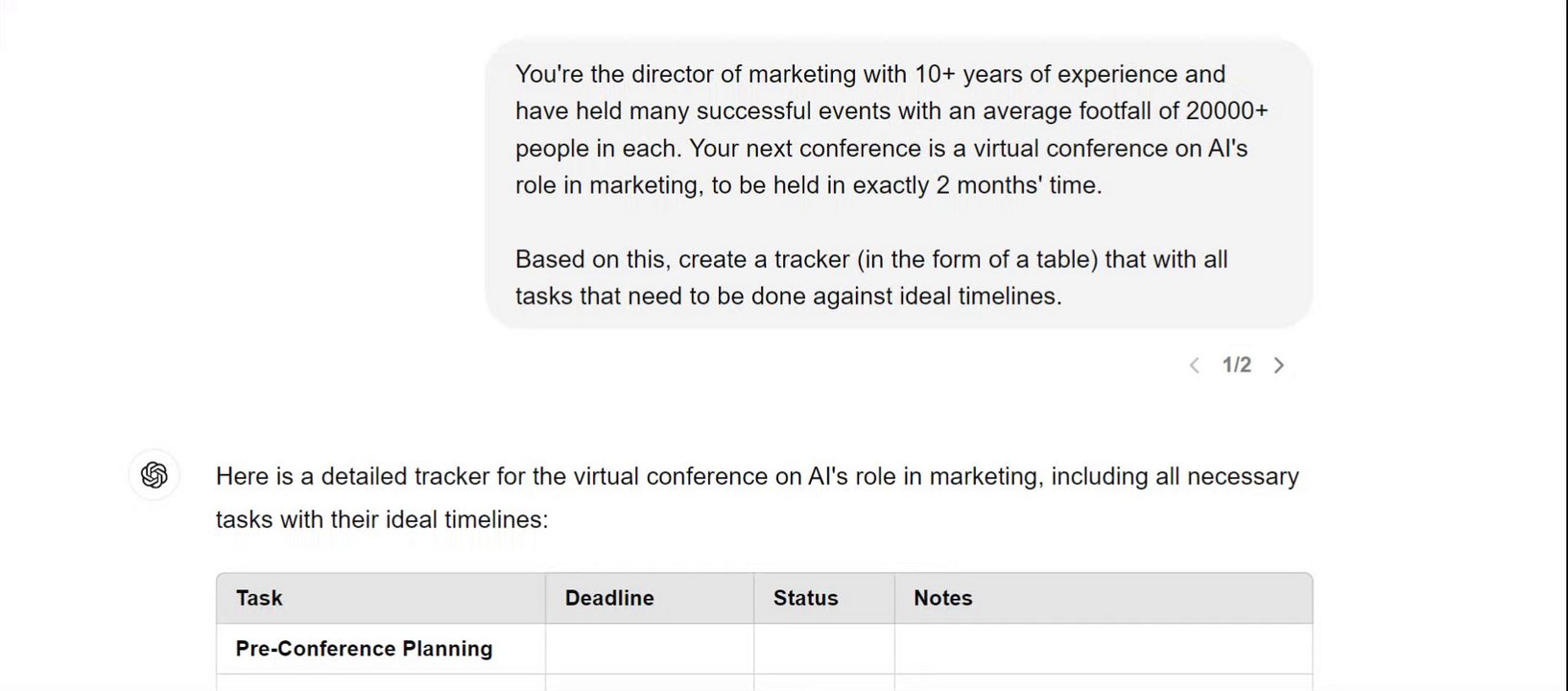Click "tasks that need to be done" prompt line
This screenshot has height=691, width=1568.
click(x=788, y=297)
